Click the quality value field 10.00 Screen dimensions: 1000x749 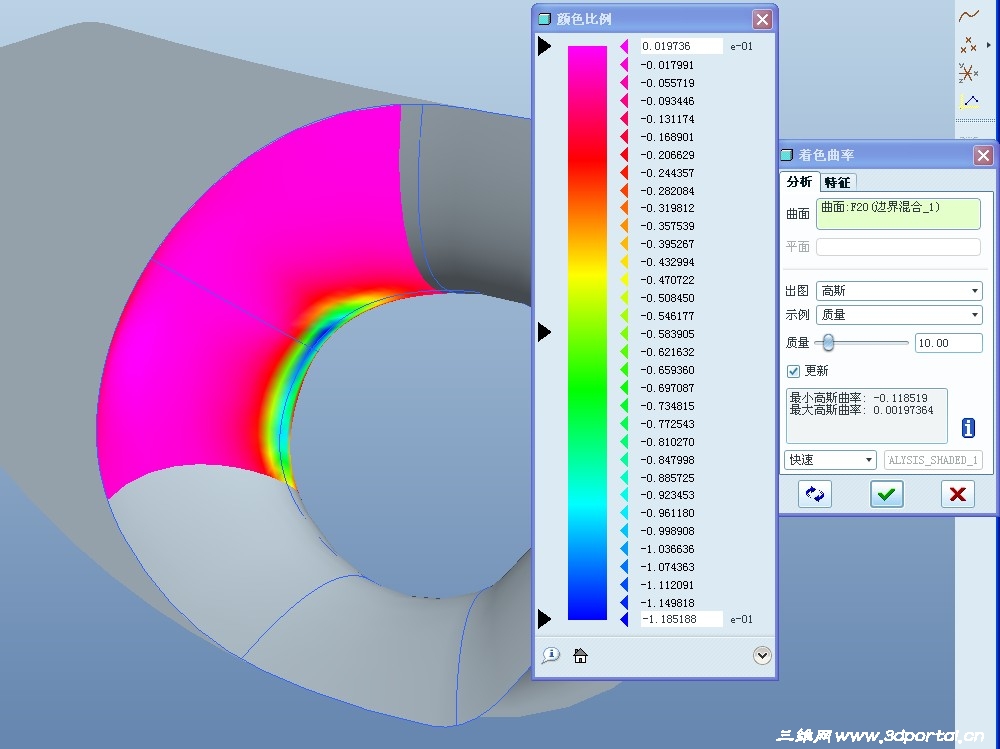click(x=948, y=343)
